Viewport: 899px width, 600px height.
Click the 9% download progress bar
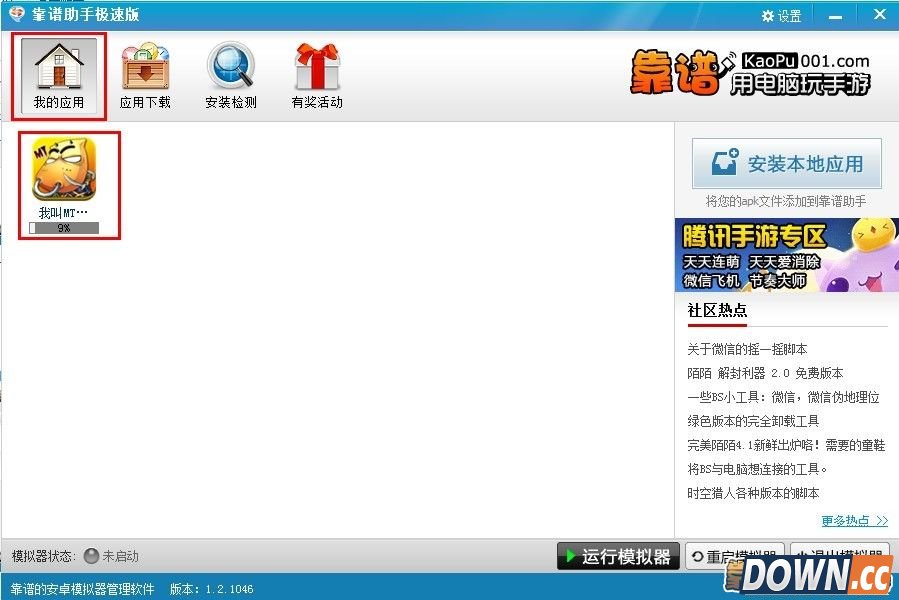pos(68,228)
